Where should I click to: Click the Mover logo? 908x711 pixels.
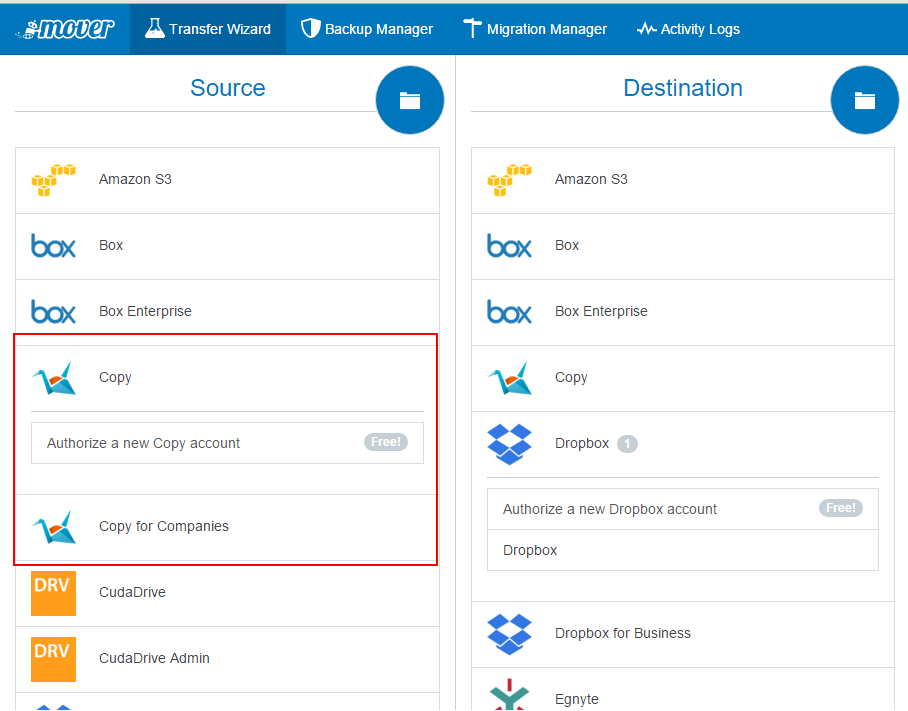pyautogui.click(x=65, y=29)
